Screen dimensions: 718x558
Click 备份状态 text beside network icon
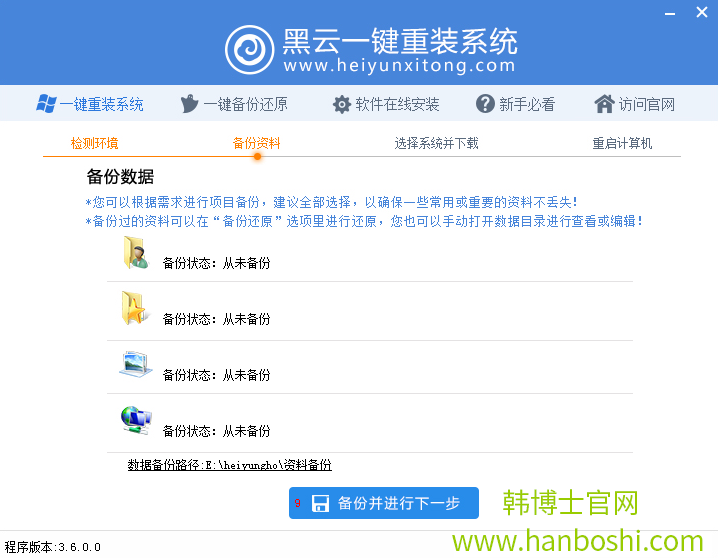[x=216, y=431]
